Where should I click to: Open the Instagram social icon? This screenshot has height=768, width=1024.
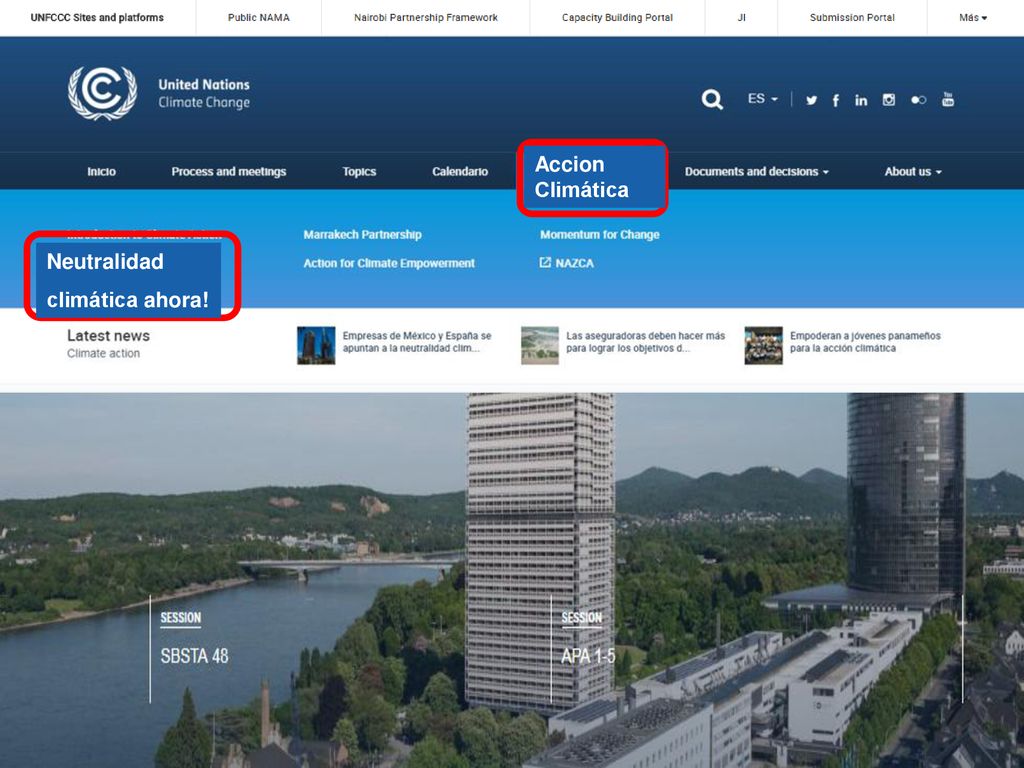click(889, 99)
